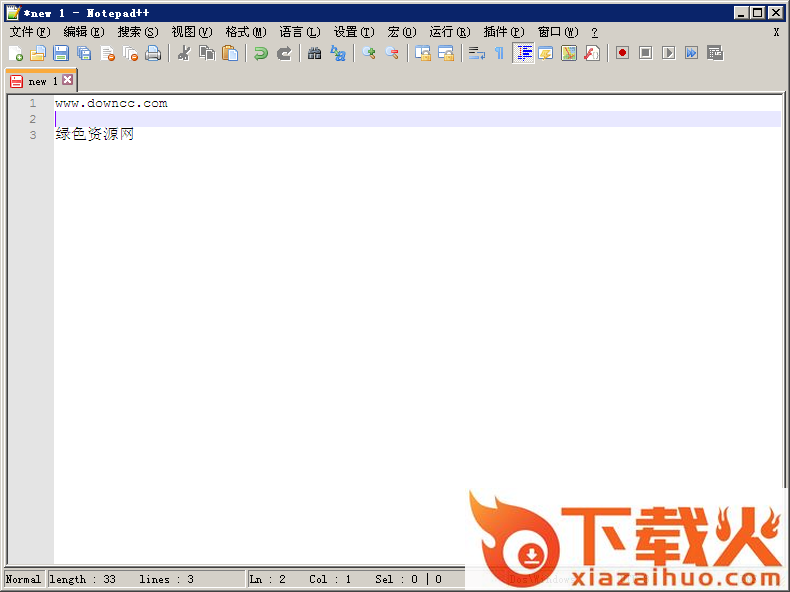790x592 pixels.
Task: Open Find with the binoculars icon
Action: click(x=314, y=53)
